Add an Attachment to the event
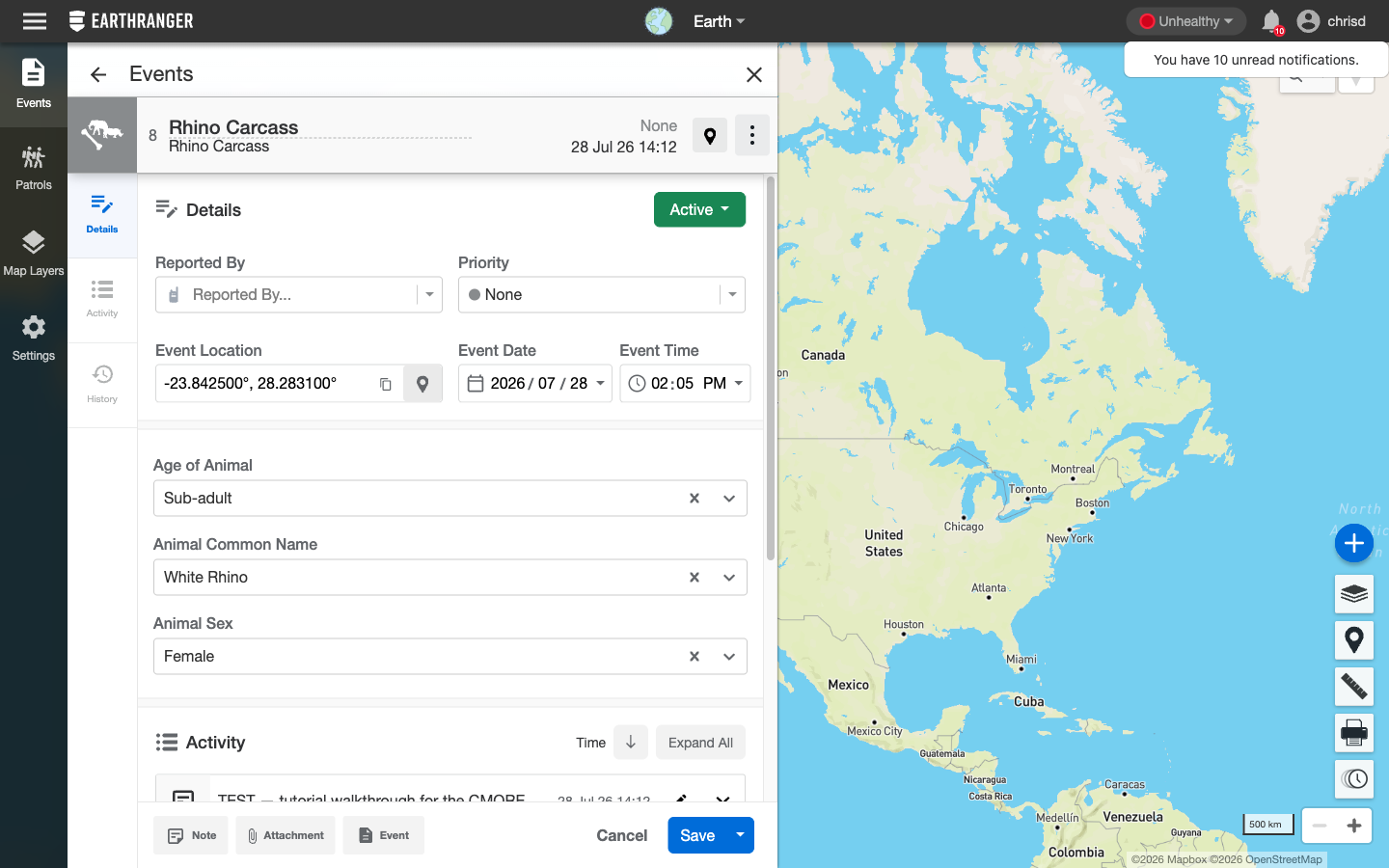 [x=286, y=835]
